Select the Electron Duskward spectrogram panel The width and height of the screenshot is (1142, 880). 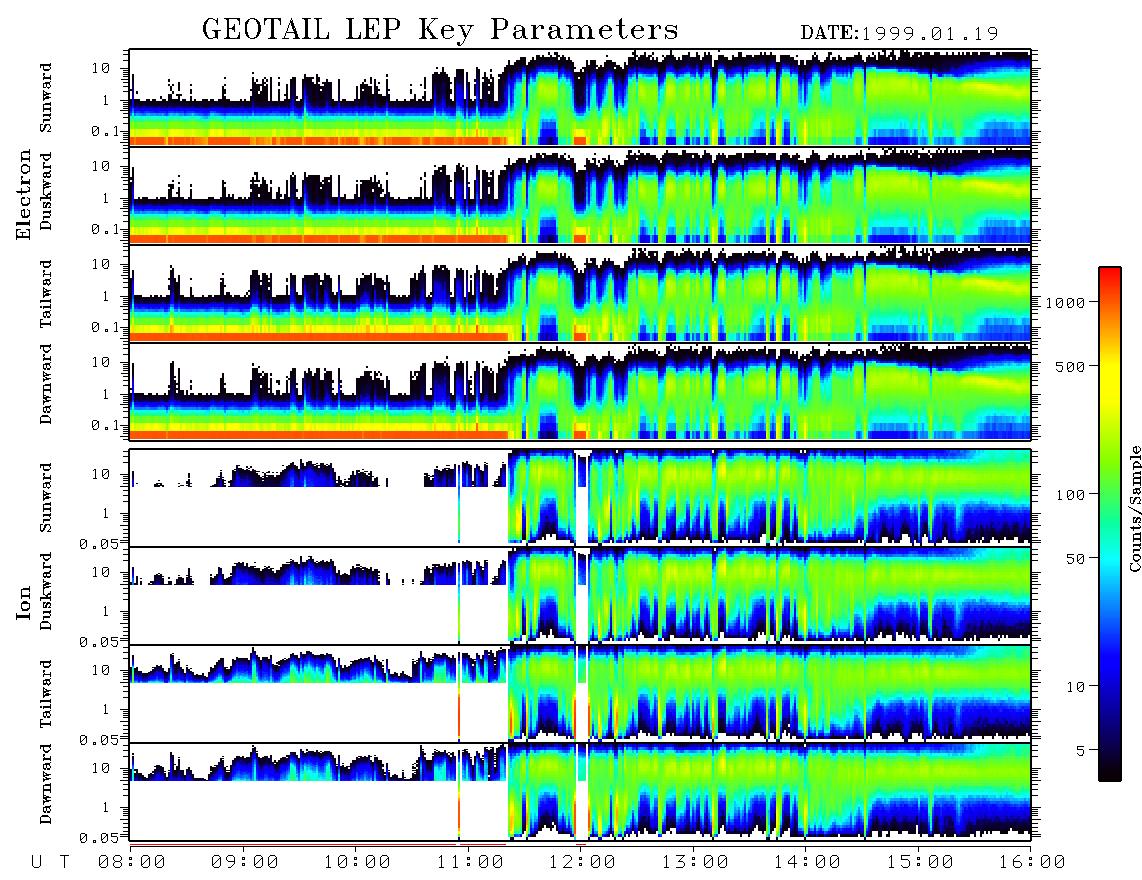[x=580, y=195]
